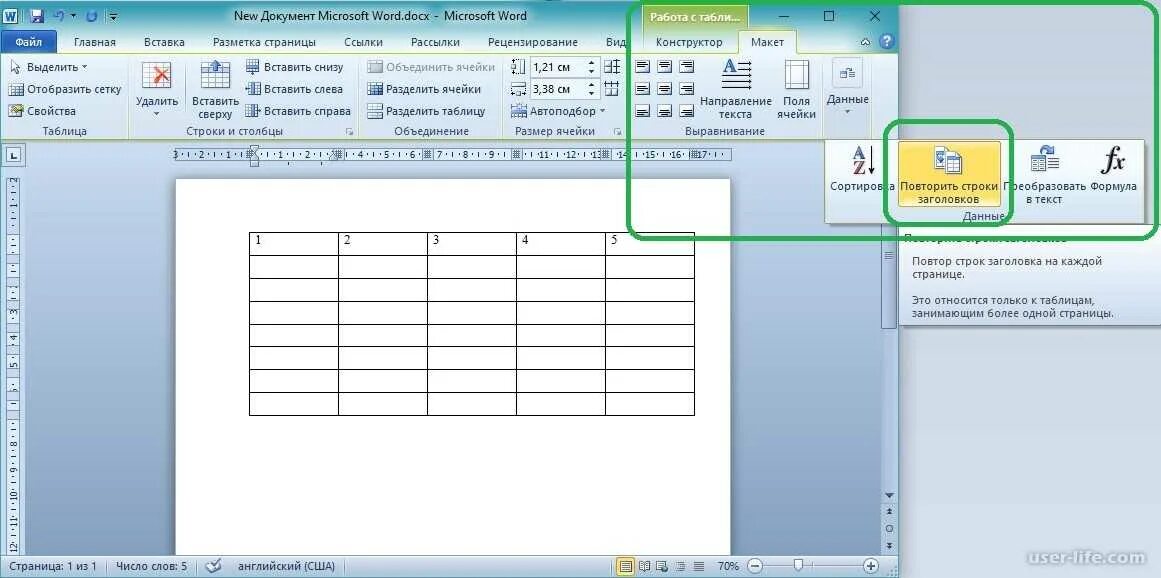Insert a row below with Вставить снизу
Screen dimensions: 1161x578
pos(295,67)
